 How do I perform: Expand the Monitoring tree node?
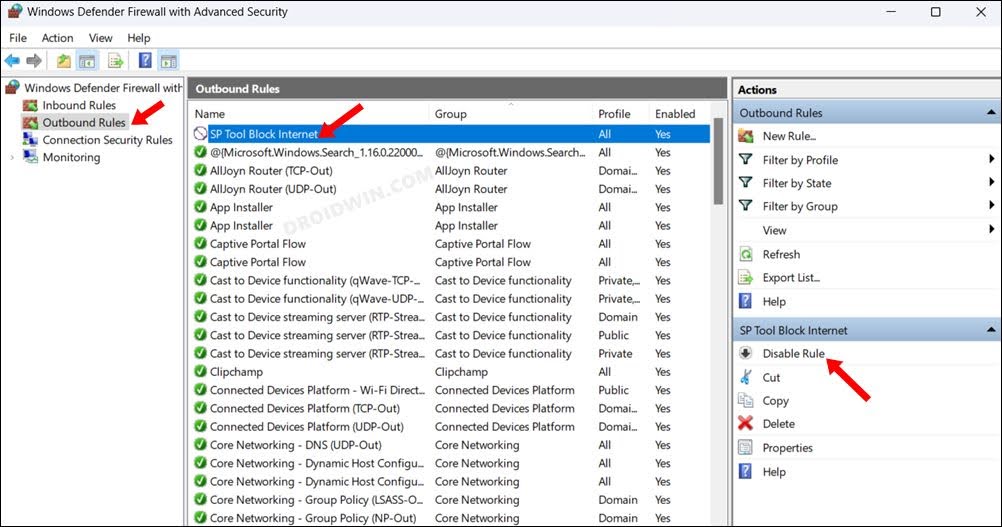click(x=12, y=157)
